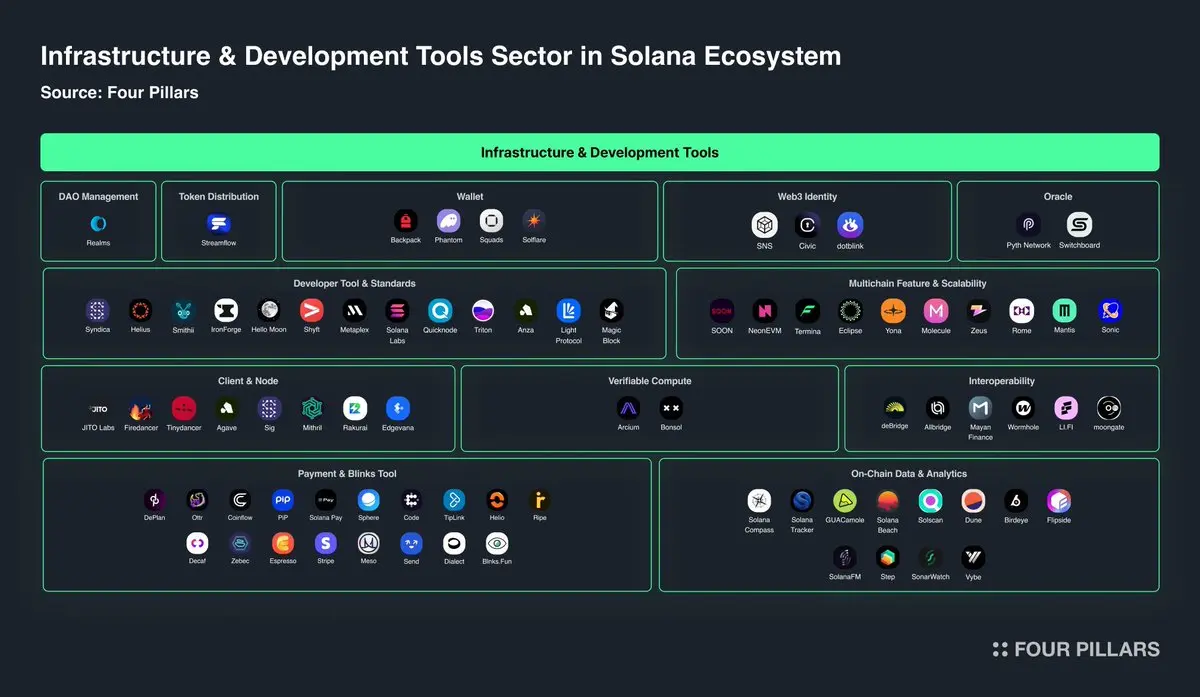This screenshot has width=1200, height=697.
Task: Click the Rakurai icon
Action: click(355, 408)
